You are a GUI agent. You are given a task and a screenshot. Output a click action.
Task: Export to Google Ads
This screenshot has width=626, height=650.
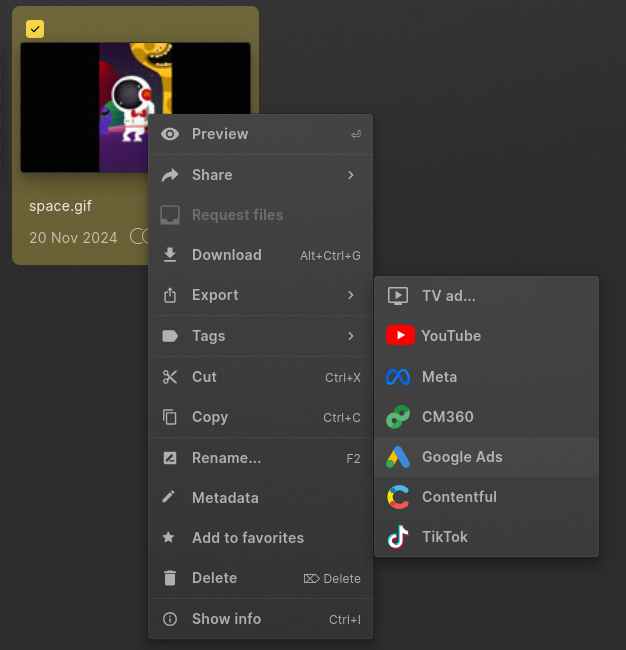coord(487,457)
